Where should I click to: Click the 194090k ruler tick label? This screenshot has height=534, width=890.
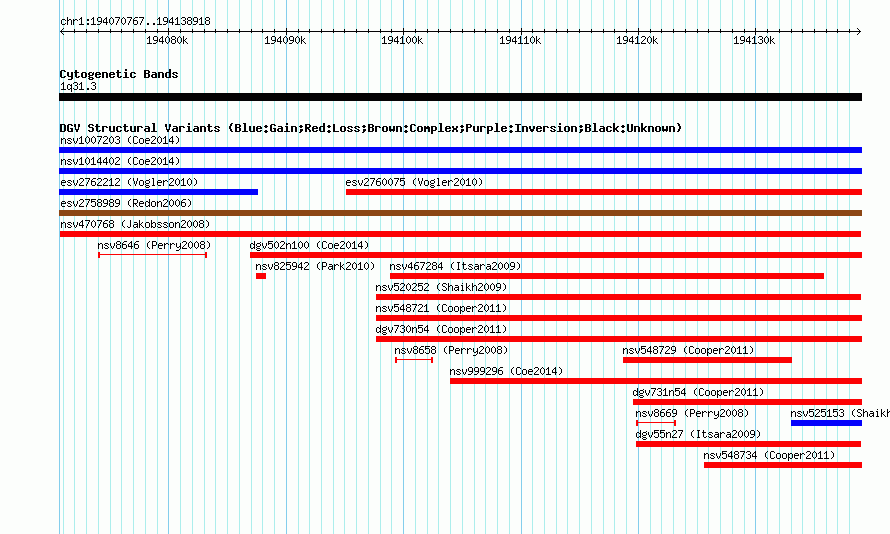(x=285, y=40)
